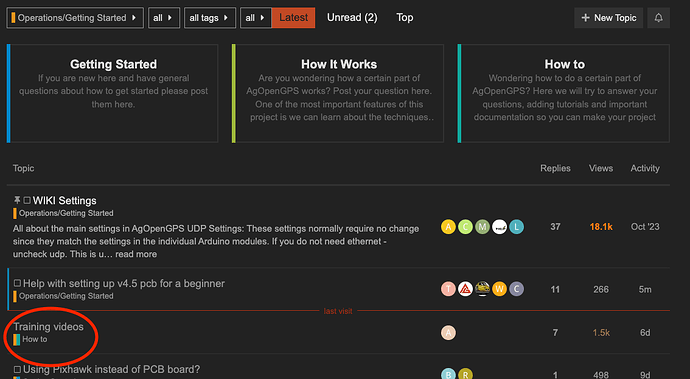Viewport: 690px width, 379px height.
Task: Click white avatar in WIKI Settings row
Action: tap(499, 227)
